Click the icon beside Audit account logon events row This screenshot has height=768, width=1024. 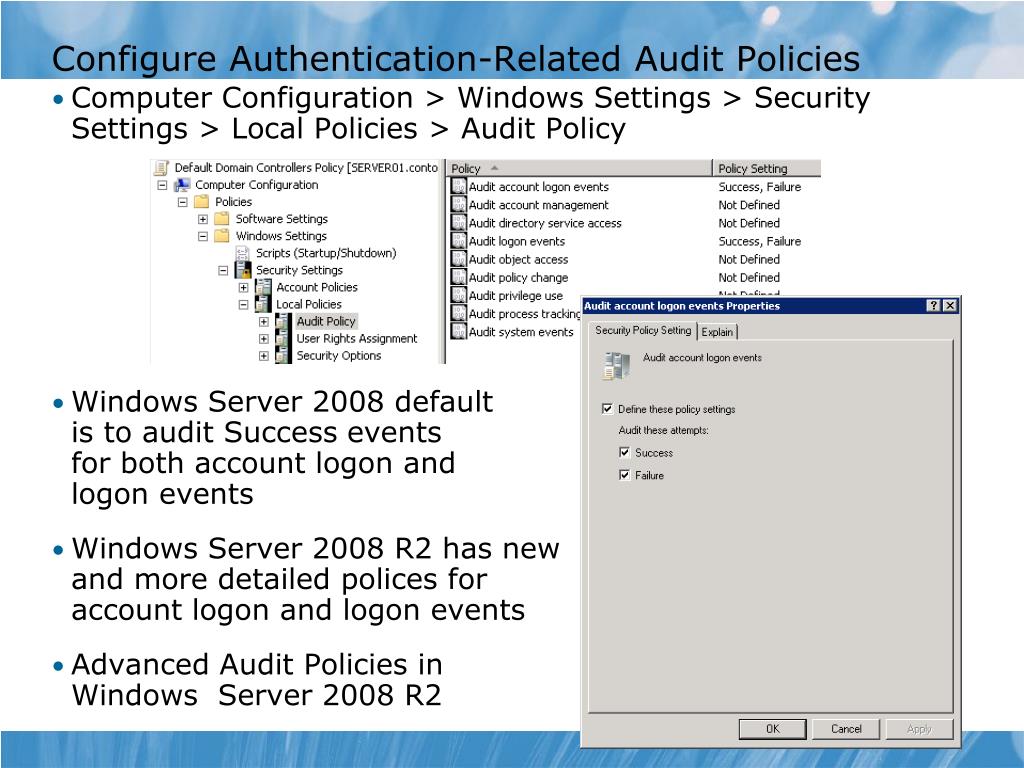click(459, 186)
